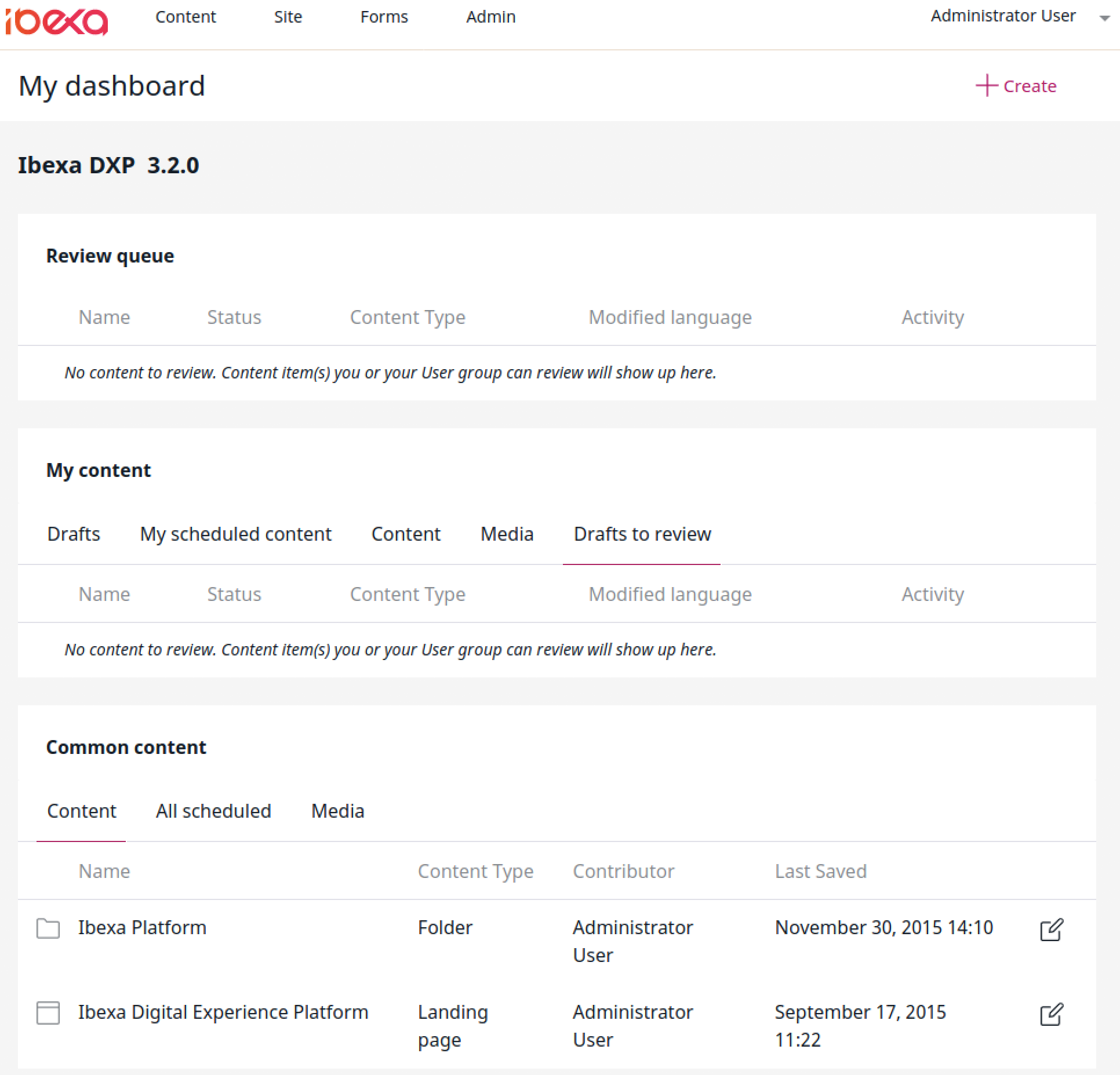Click Activity header in My content
1120x1075 pixels.
[x=933, y=595]
